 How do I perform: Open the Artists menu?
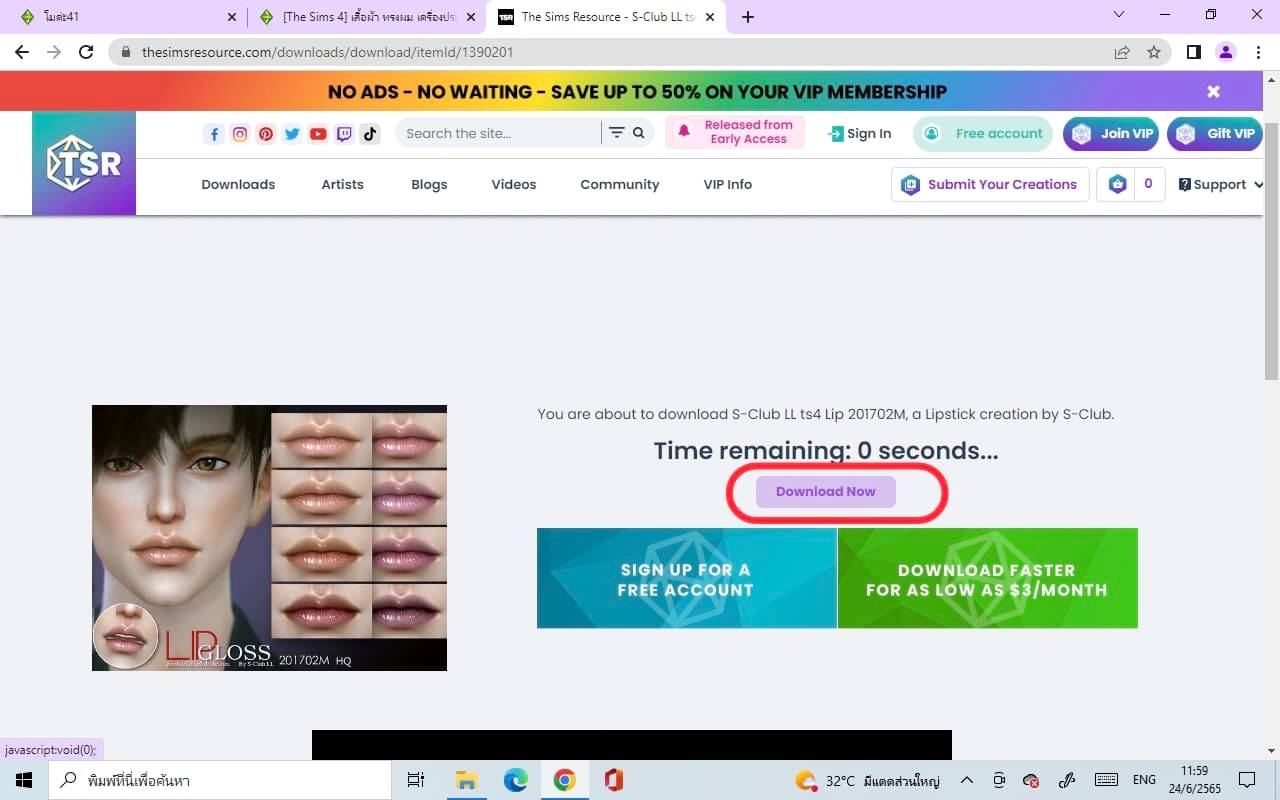(342, 184)
